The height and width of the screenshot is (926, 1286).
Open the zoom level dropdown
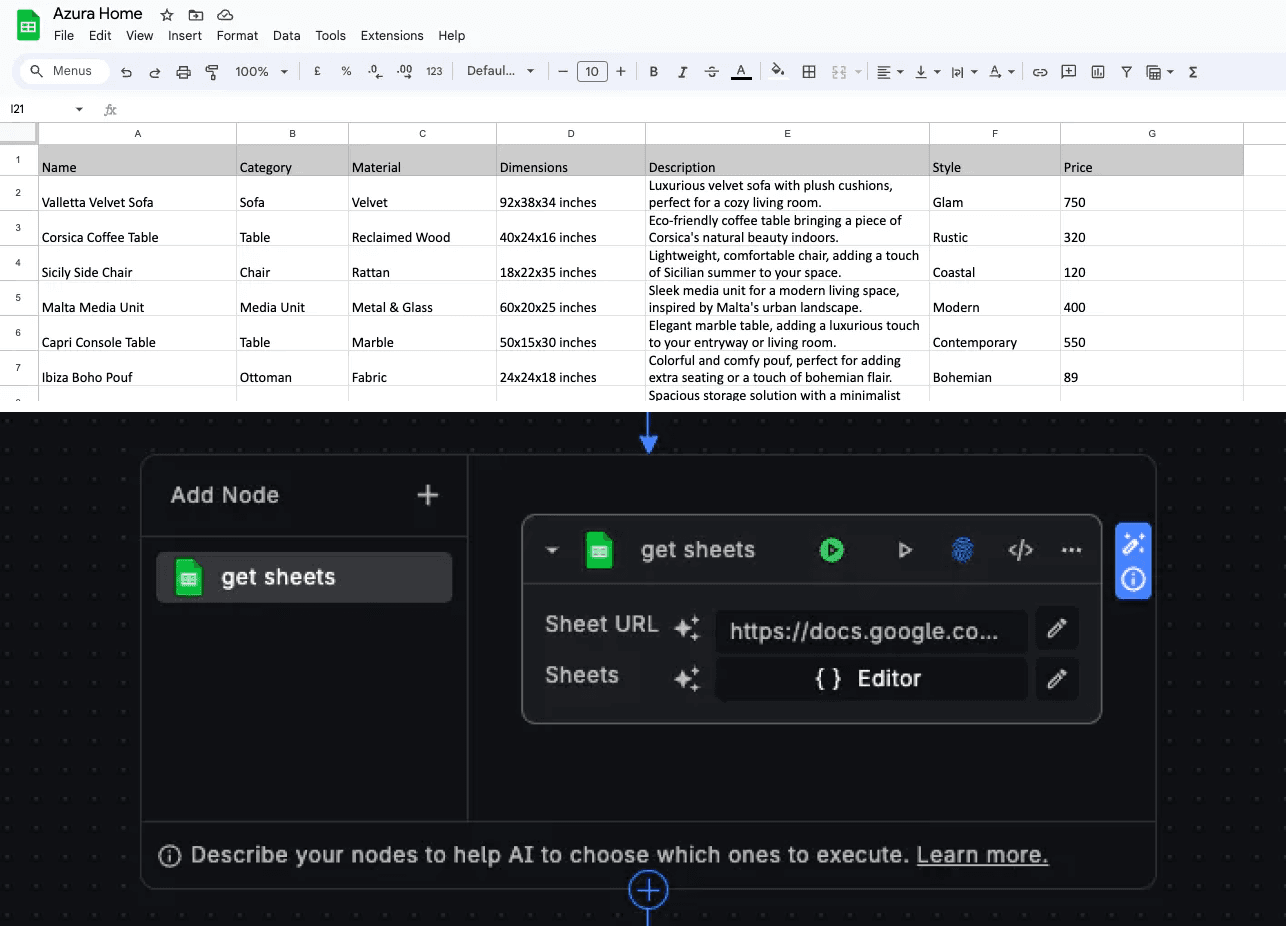(260, 71)
